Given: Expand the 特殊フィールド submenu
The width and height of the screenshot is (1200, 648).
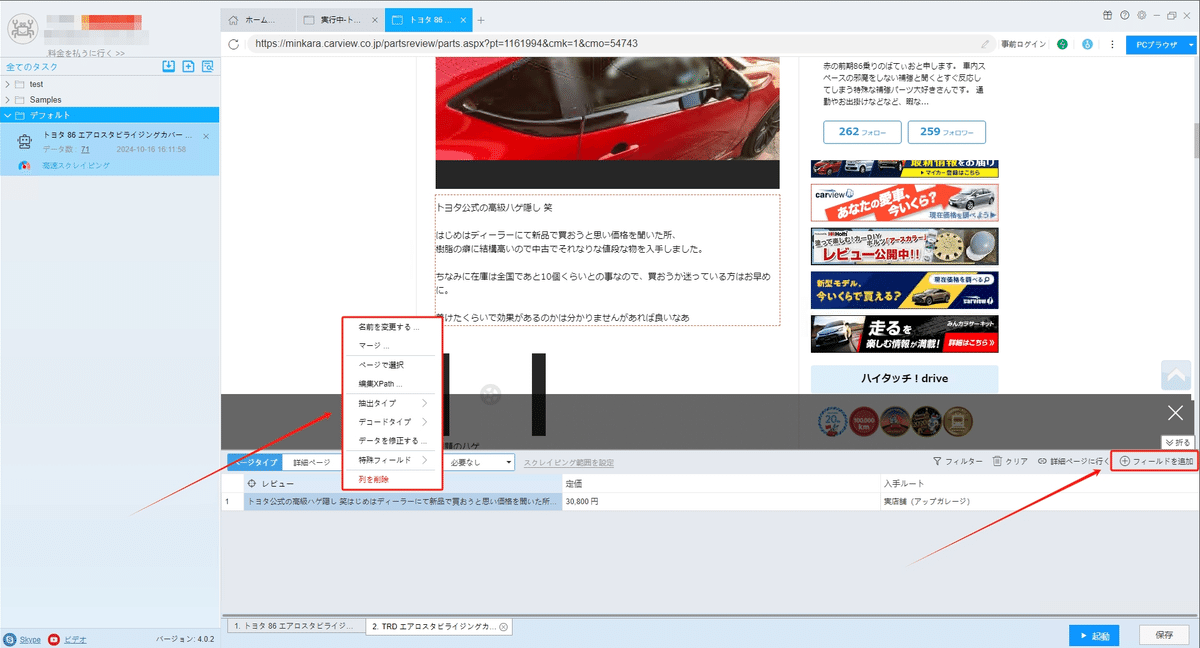Looking at the screenshot, I should tap(383, 460).
